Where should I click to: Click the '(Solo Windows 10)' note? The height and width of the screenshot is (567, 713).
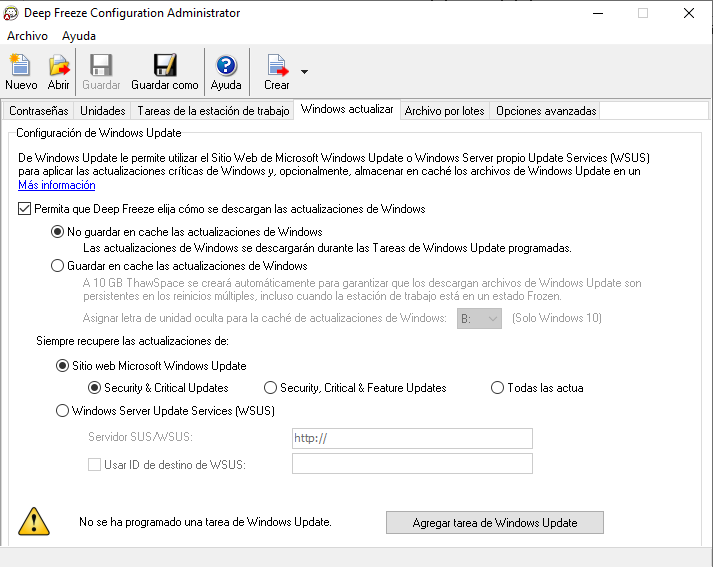point(557,318)
